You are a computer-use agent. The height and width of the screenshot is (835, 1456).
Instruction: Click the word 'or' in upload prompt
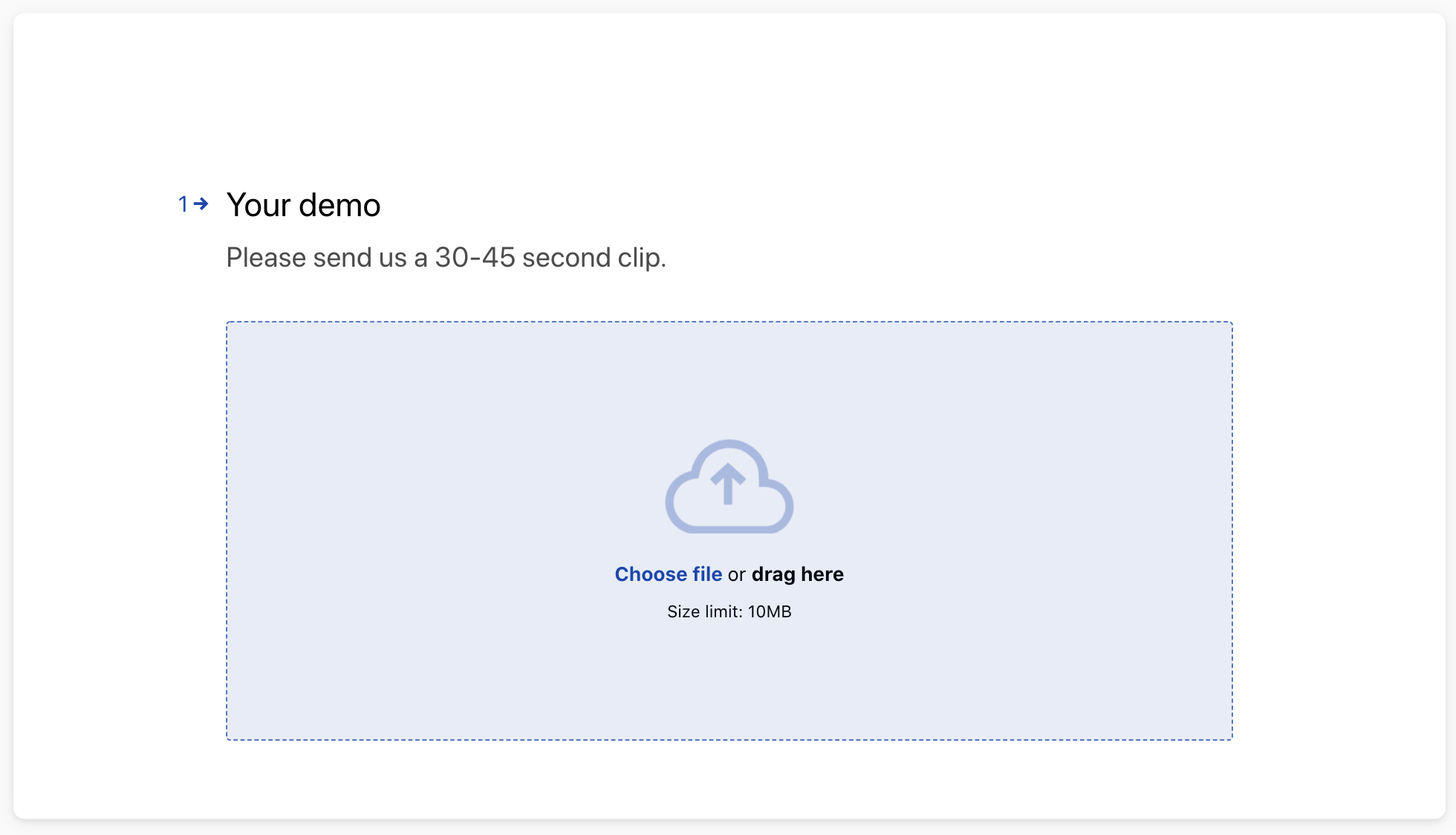pos(737,575)
